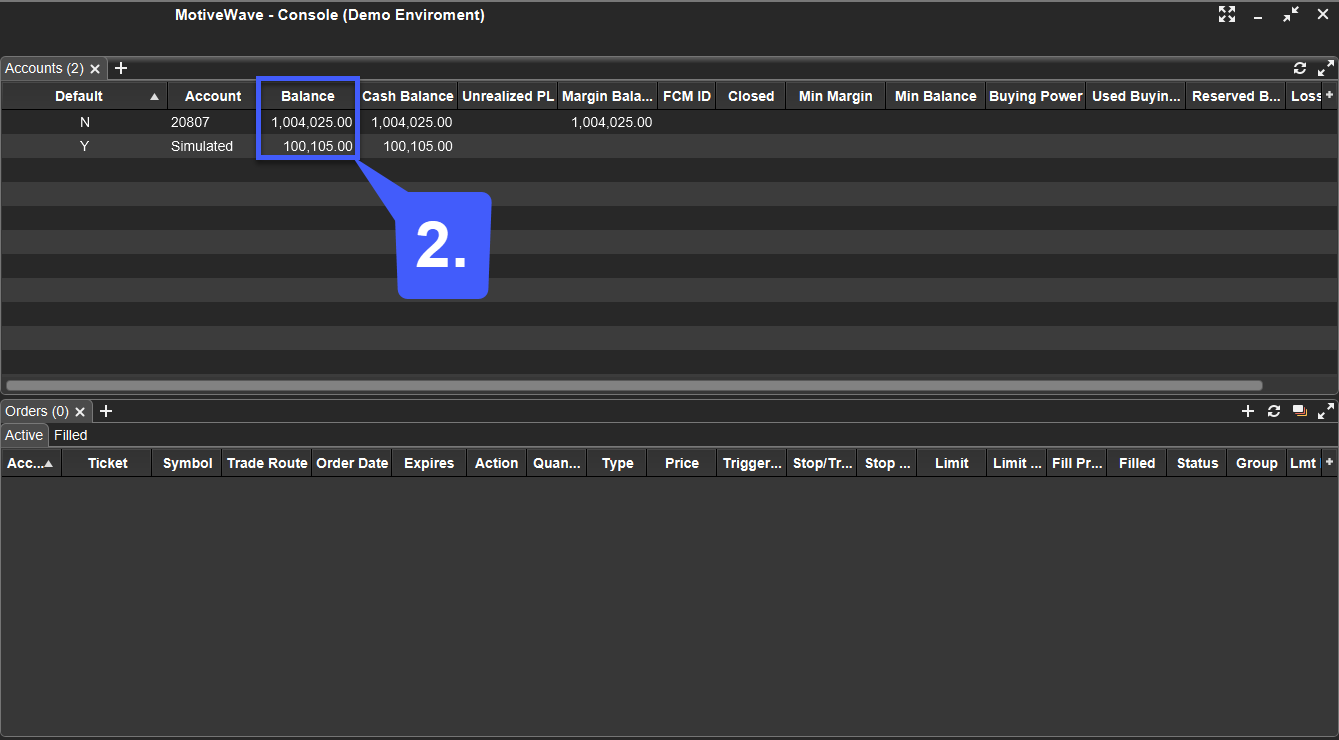Screen dimensions: 1339x740
Task: Maximize the Orders panel
Action: (1326, 411)
